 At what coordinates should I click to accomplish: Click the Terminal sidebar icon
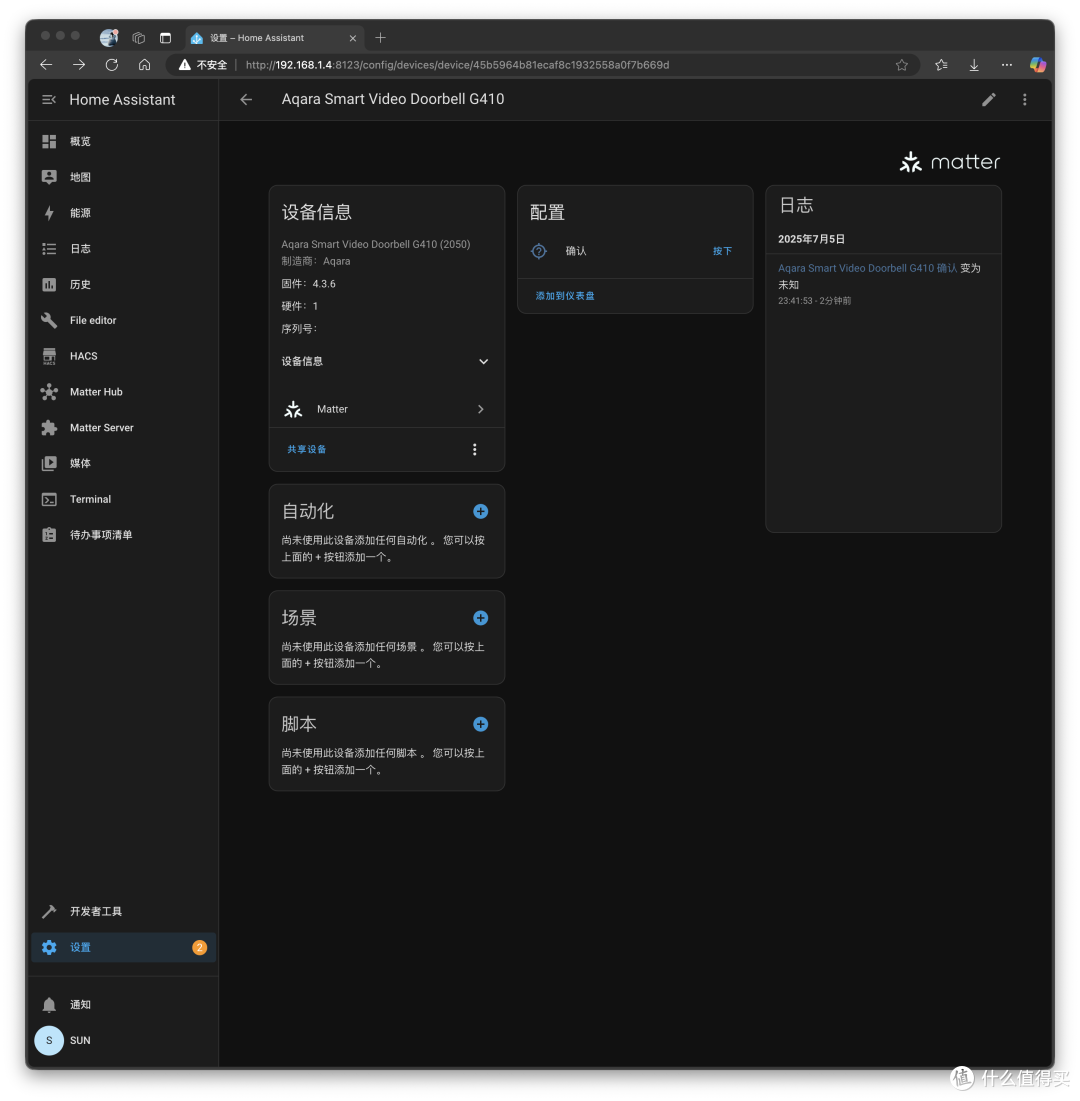click(x=49, y=499)
